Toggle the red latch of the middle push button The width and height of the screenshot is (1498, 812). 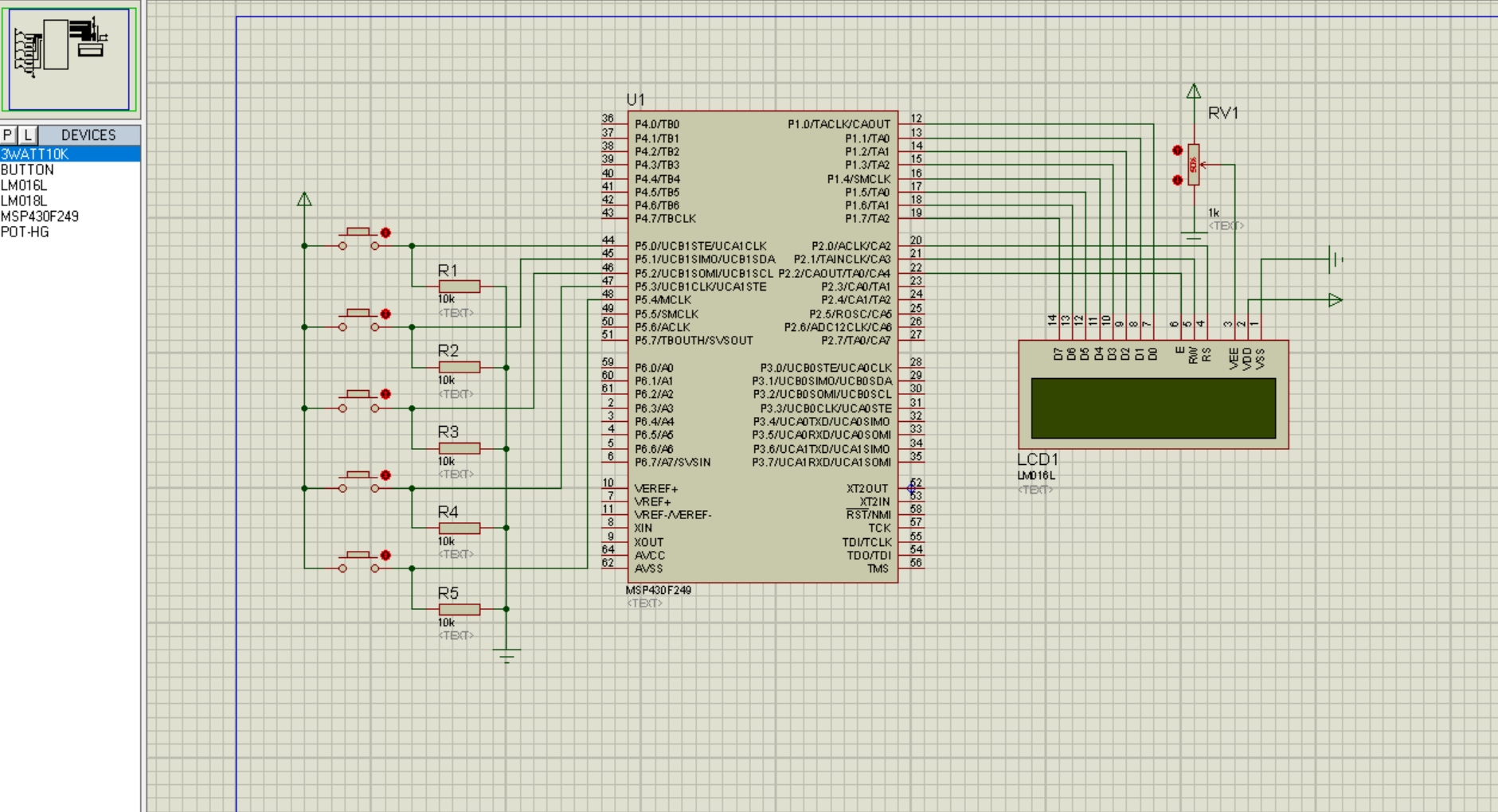point(385,394)
